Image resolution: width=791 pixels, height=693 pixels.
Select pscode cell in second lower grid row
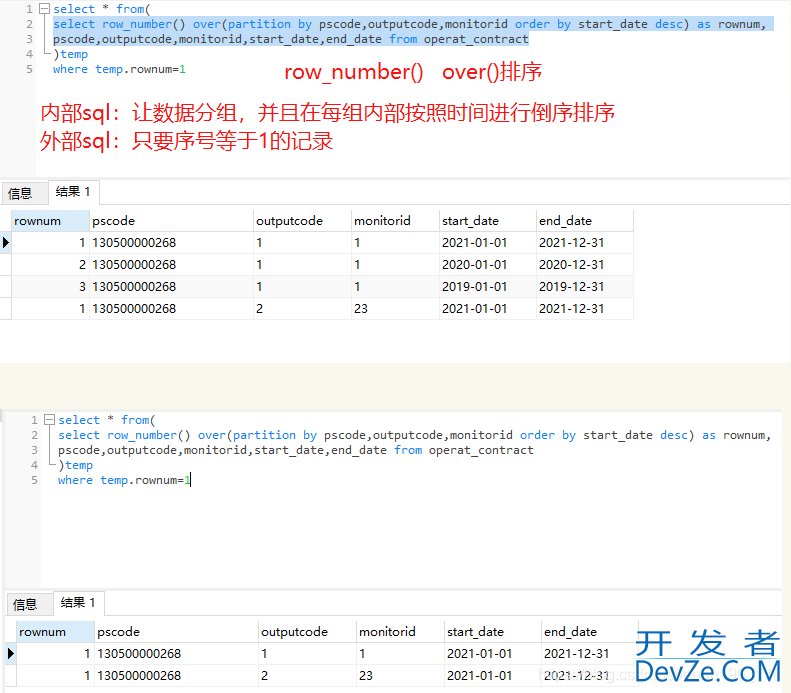pyautogui.click(x=177, y=676)
